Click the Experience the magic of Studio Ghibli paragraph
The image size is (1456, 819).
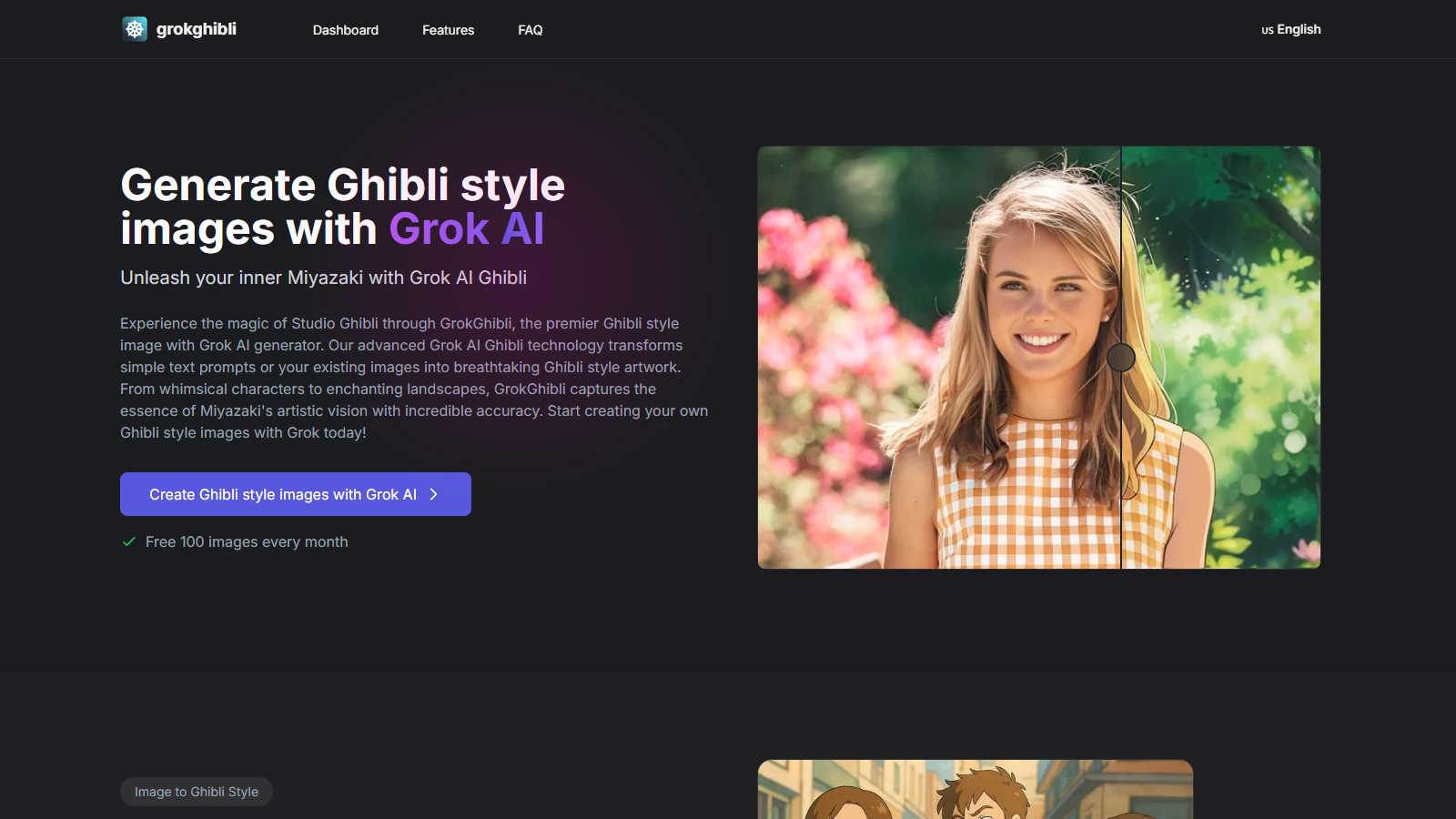414,378
